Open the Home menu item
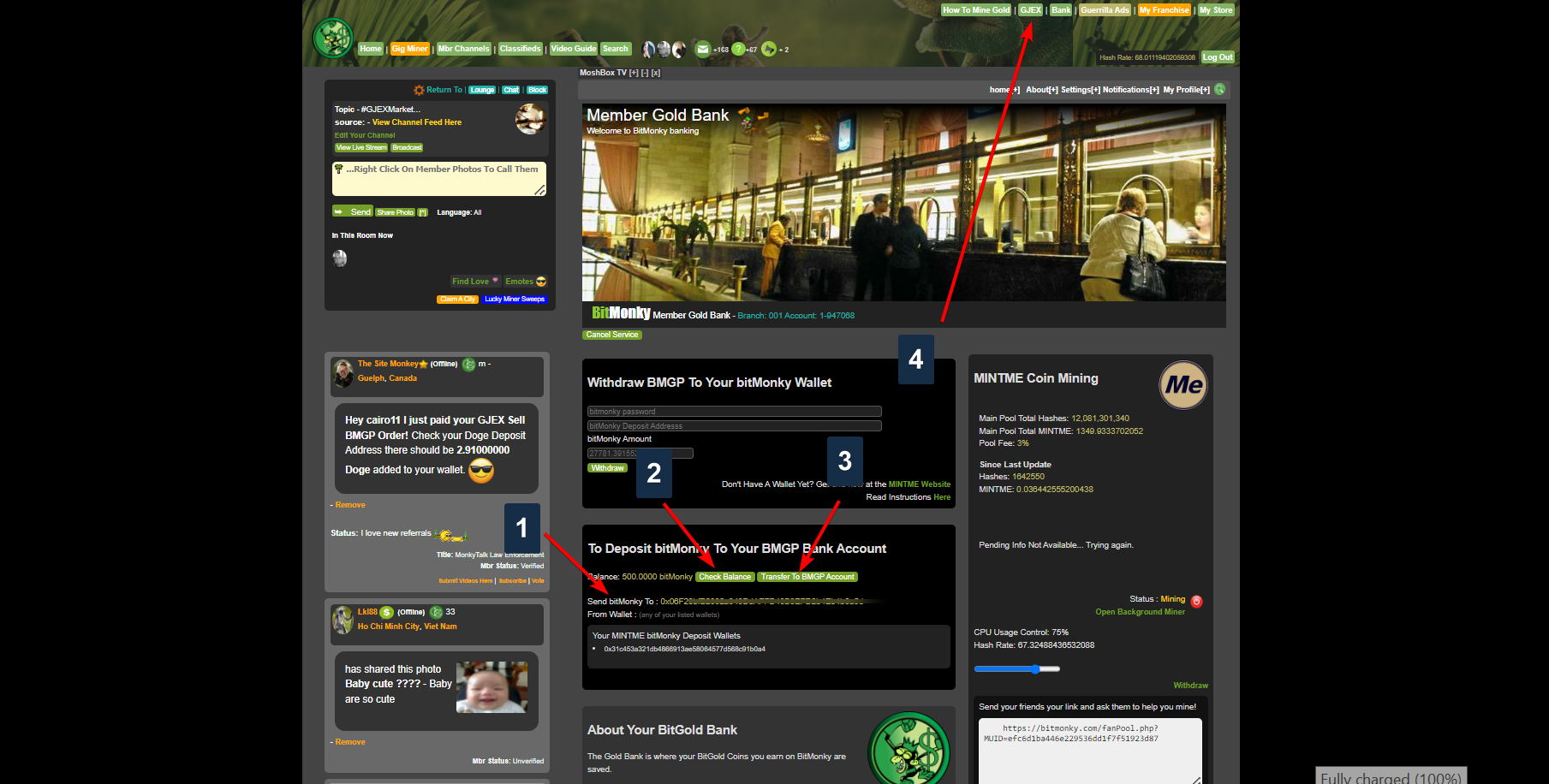Image resolution: width=1549 pixels, height=784 pixels. (371, 49)
